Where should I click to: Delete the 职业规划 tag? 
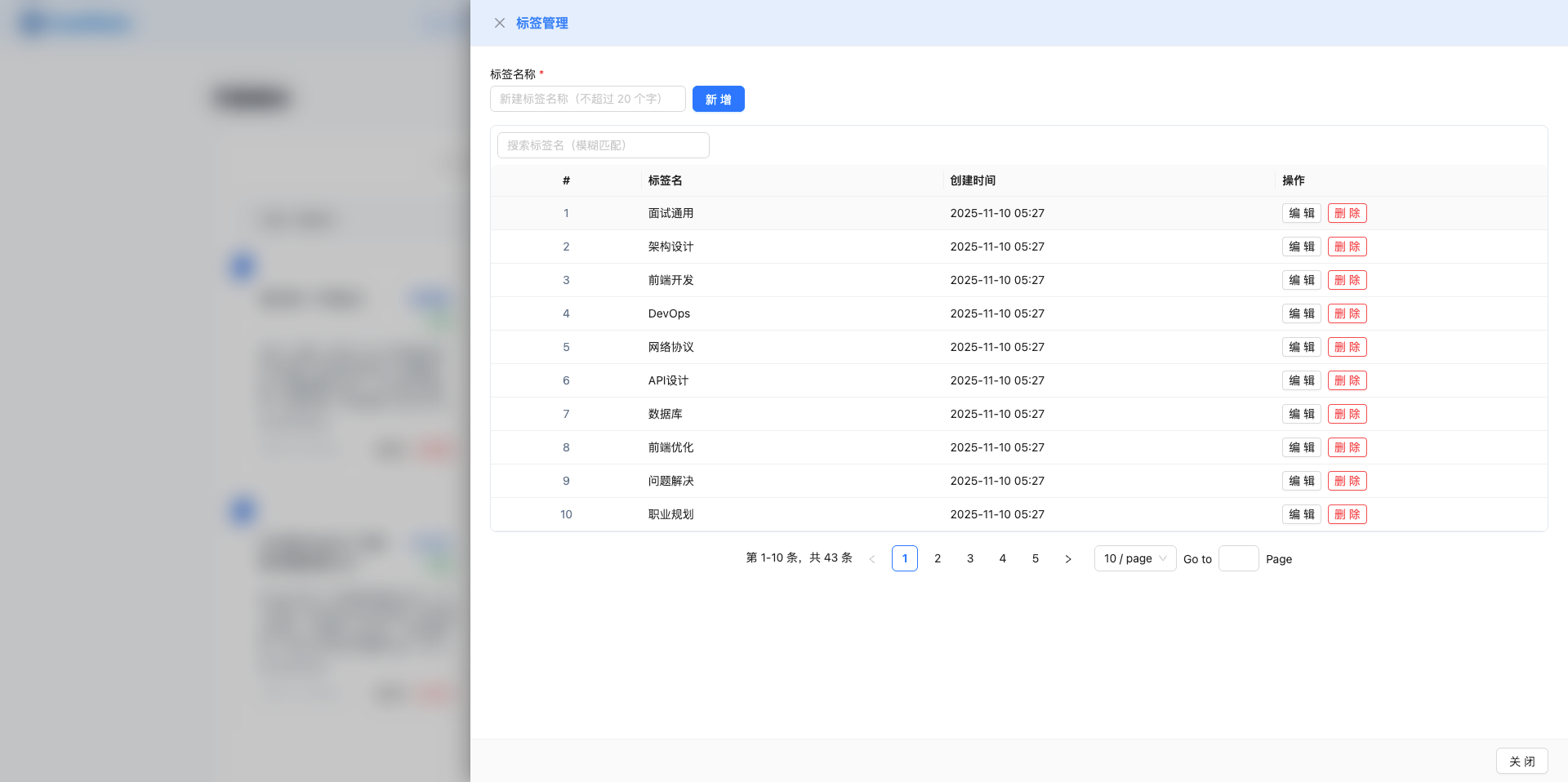(x=1347, y=514)
